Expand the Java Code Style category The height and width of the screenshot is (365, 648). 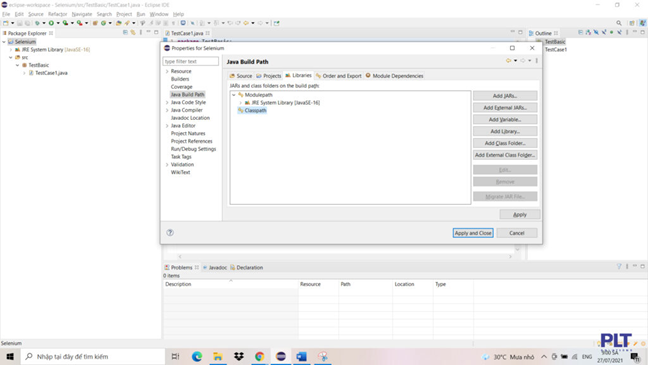click(x=167, y=103)
